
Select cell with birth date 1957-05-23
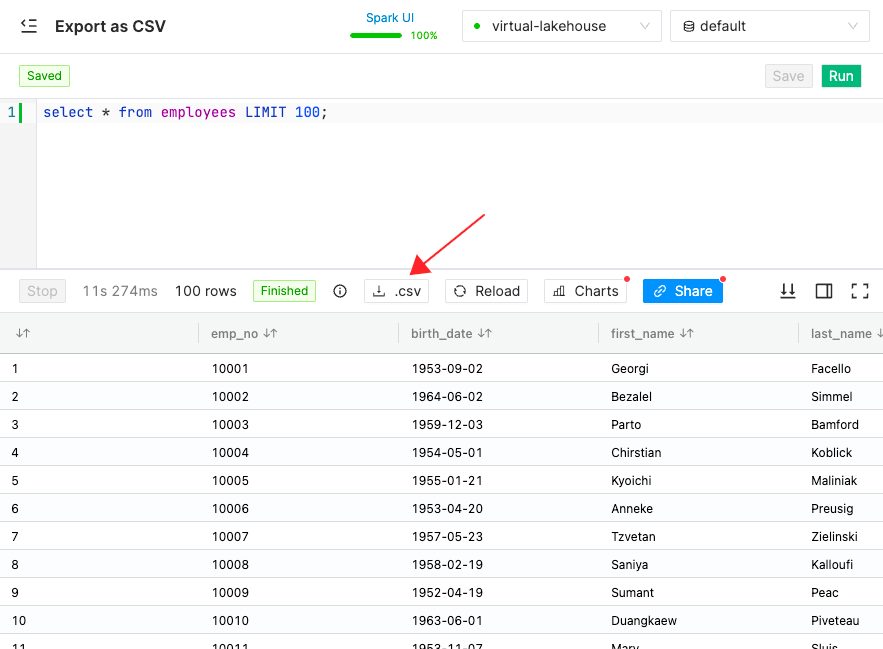pyautogui.click(x=447, y=537)
